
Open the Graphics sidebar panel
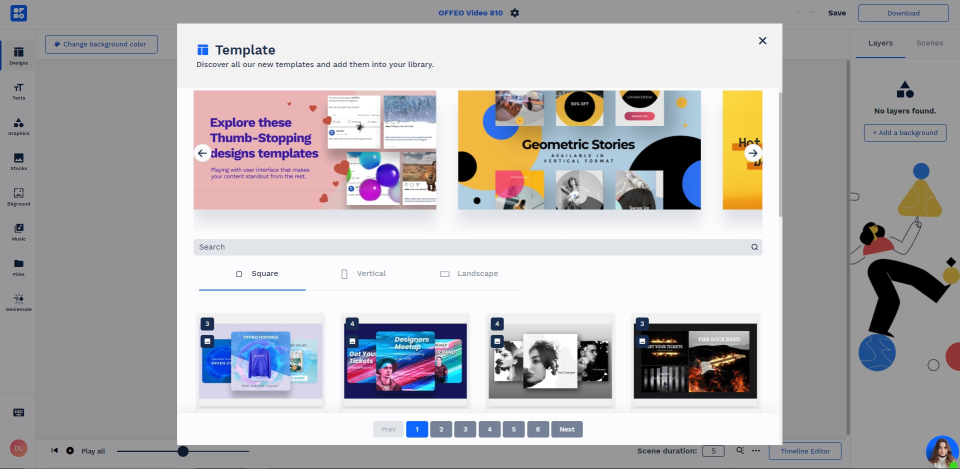[18, 126]
